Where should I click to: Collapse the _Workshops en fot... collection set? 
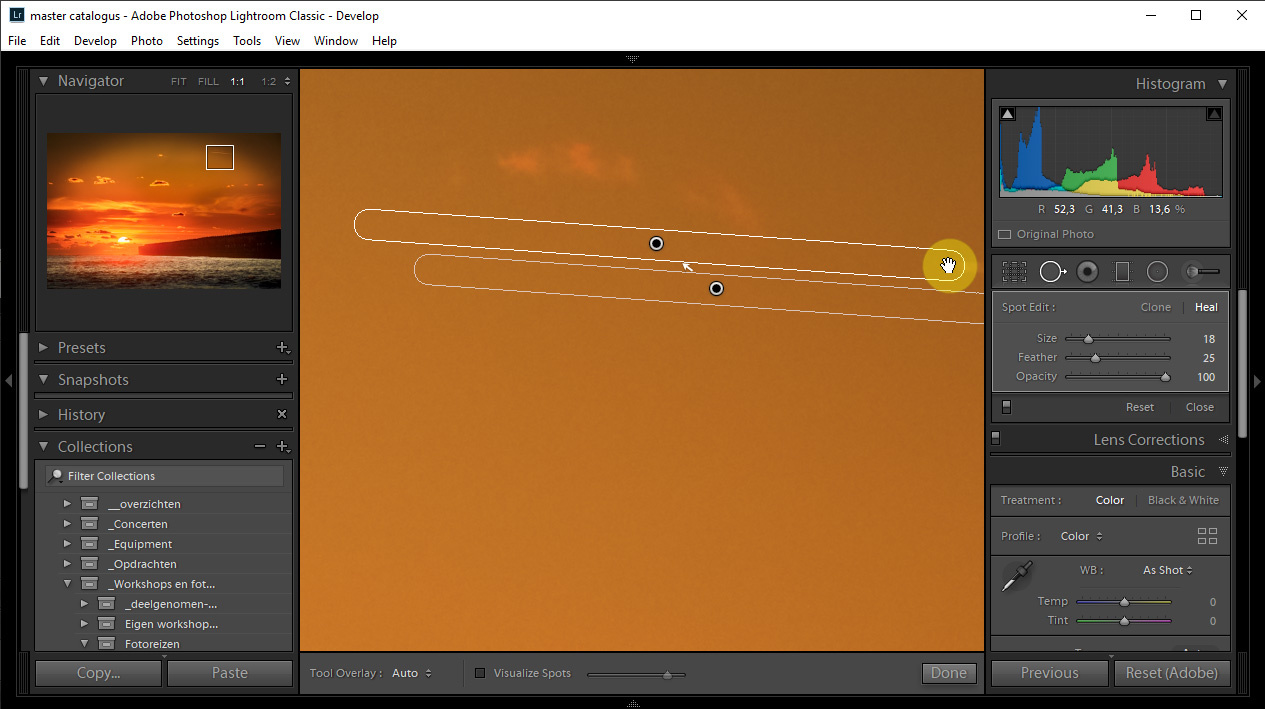[67, 584]
